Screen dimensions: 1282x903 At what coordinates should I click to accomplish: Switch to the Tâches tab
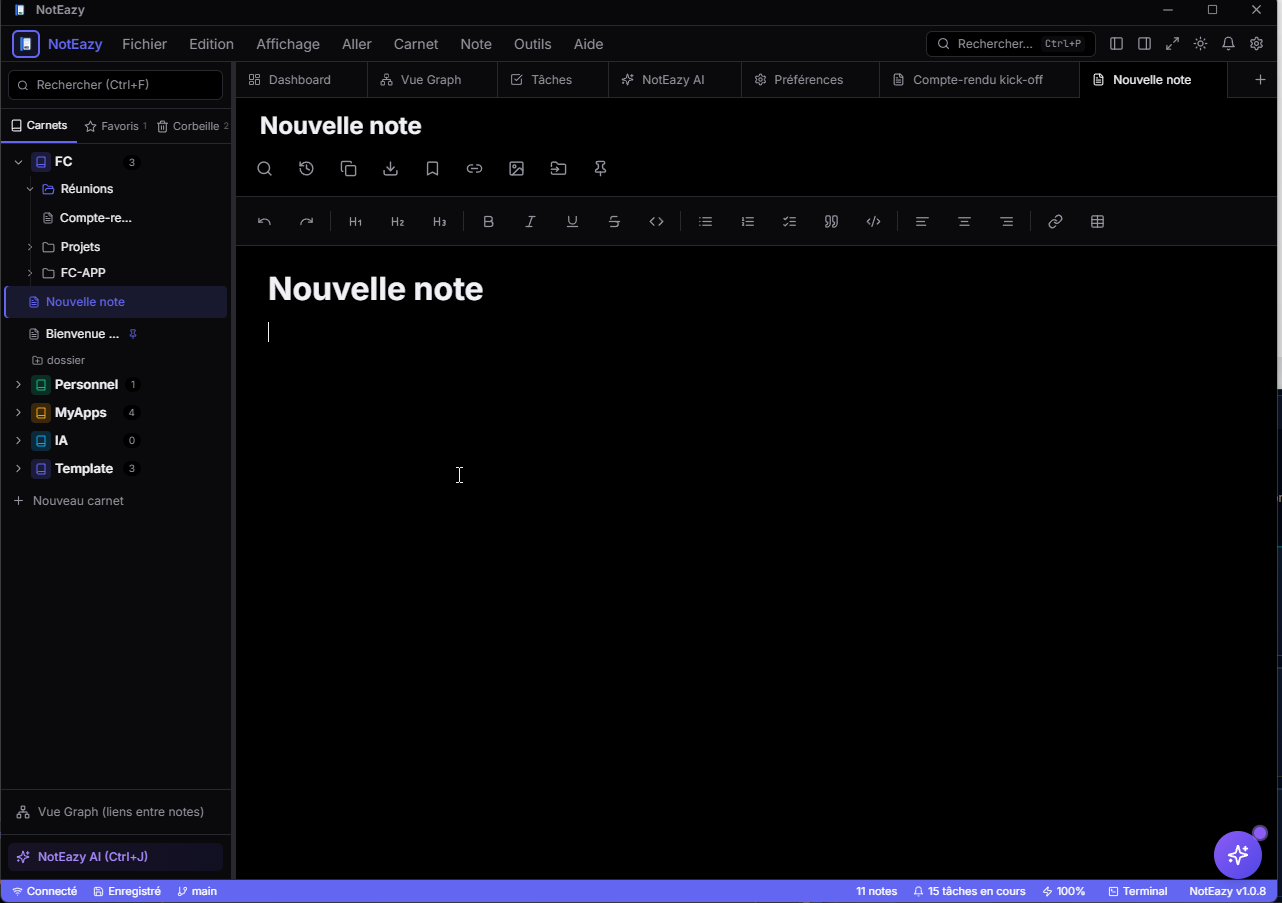click(x=553, y=80)
